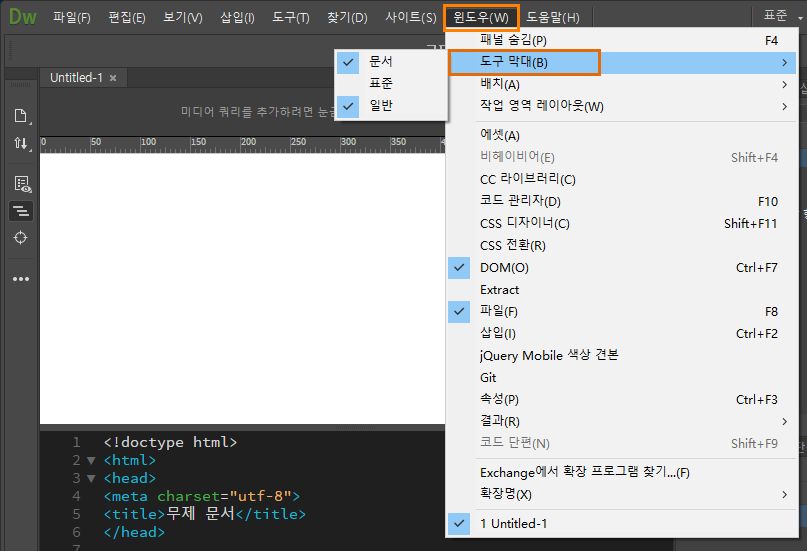Select the format source code icon

[x=21, y=211]
